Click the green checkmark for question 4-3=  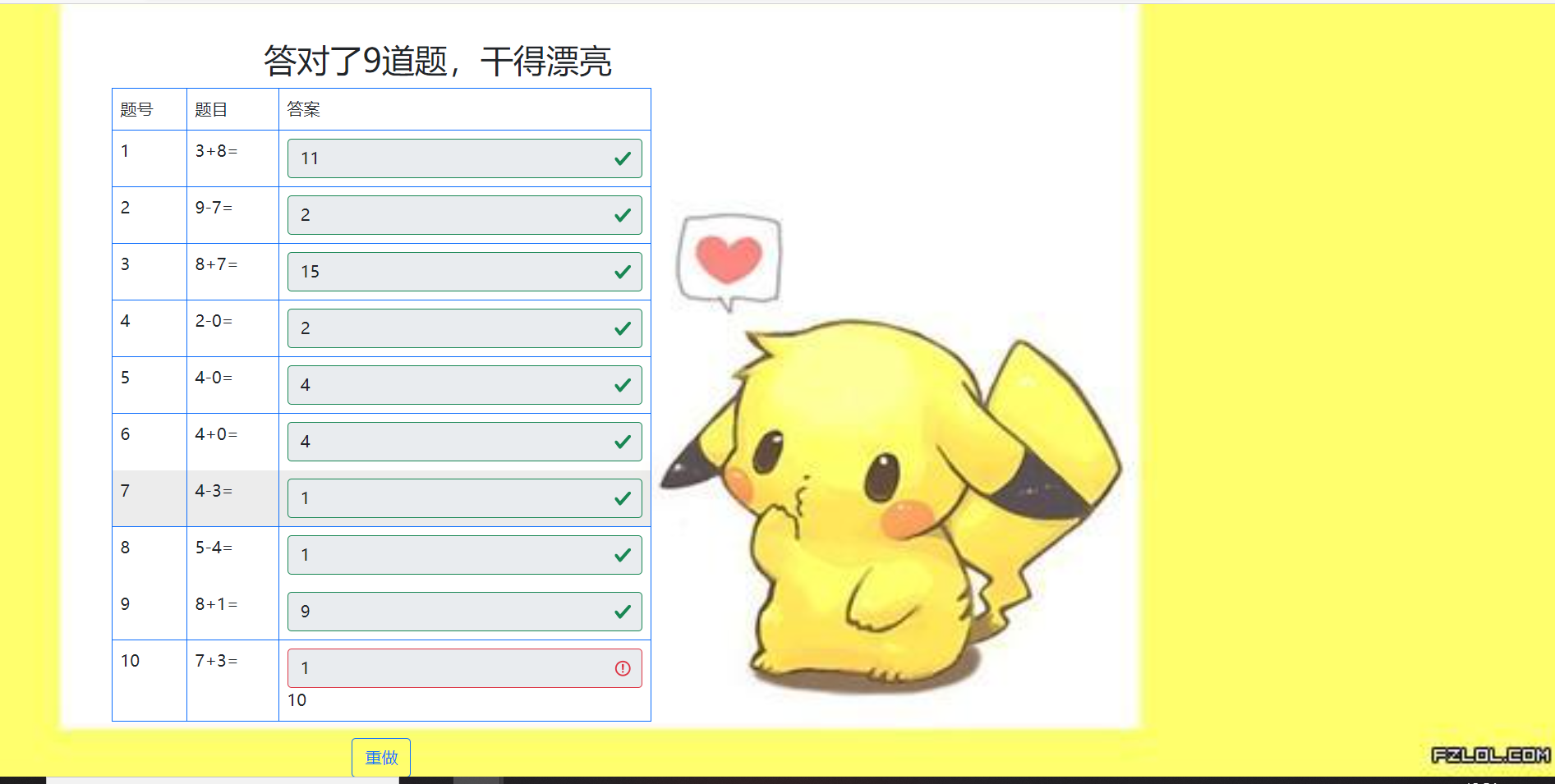623,498
